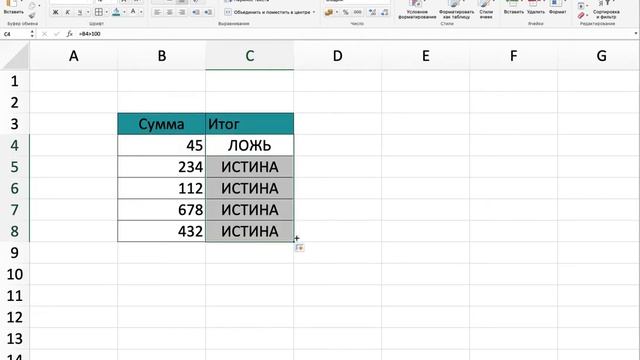Toggle bold formatting (Ж)

56,12
